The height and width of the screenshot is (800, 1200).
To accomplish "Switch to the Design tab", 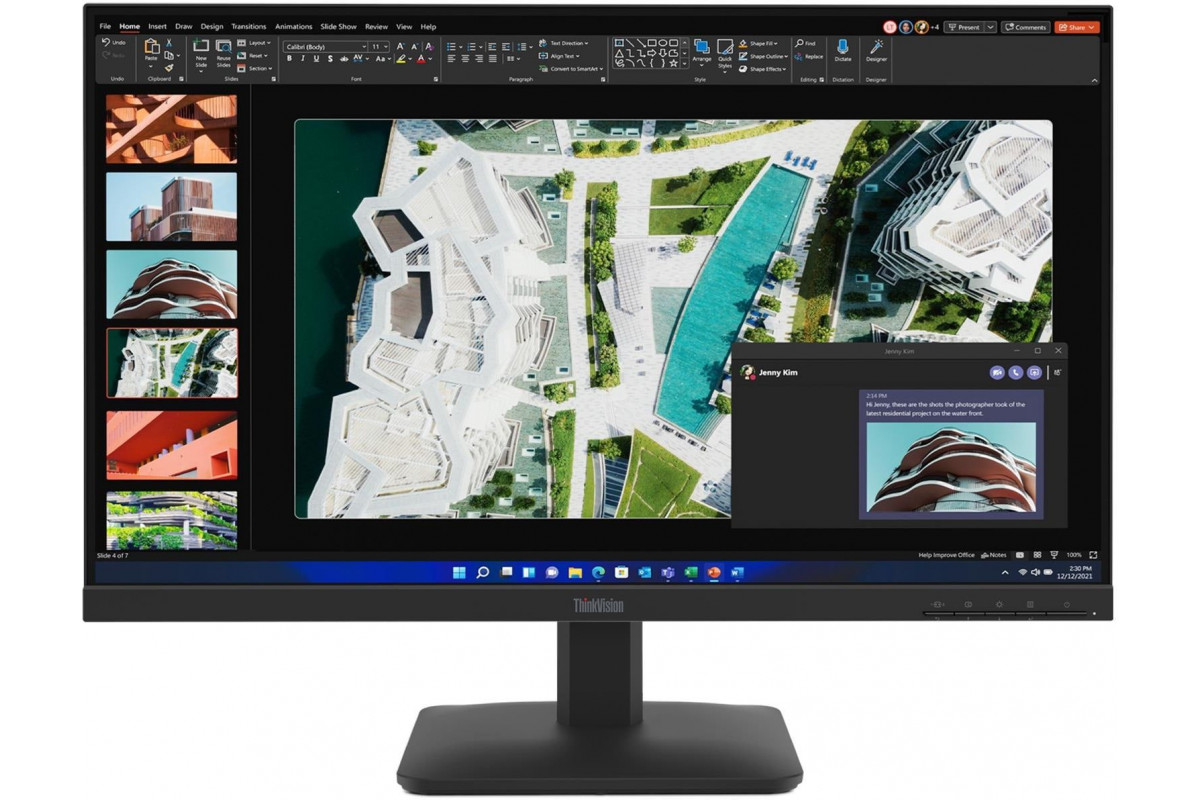I will (211, 27).
